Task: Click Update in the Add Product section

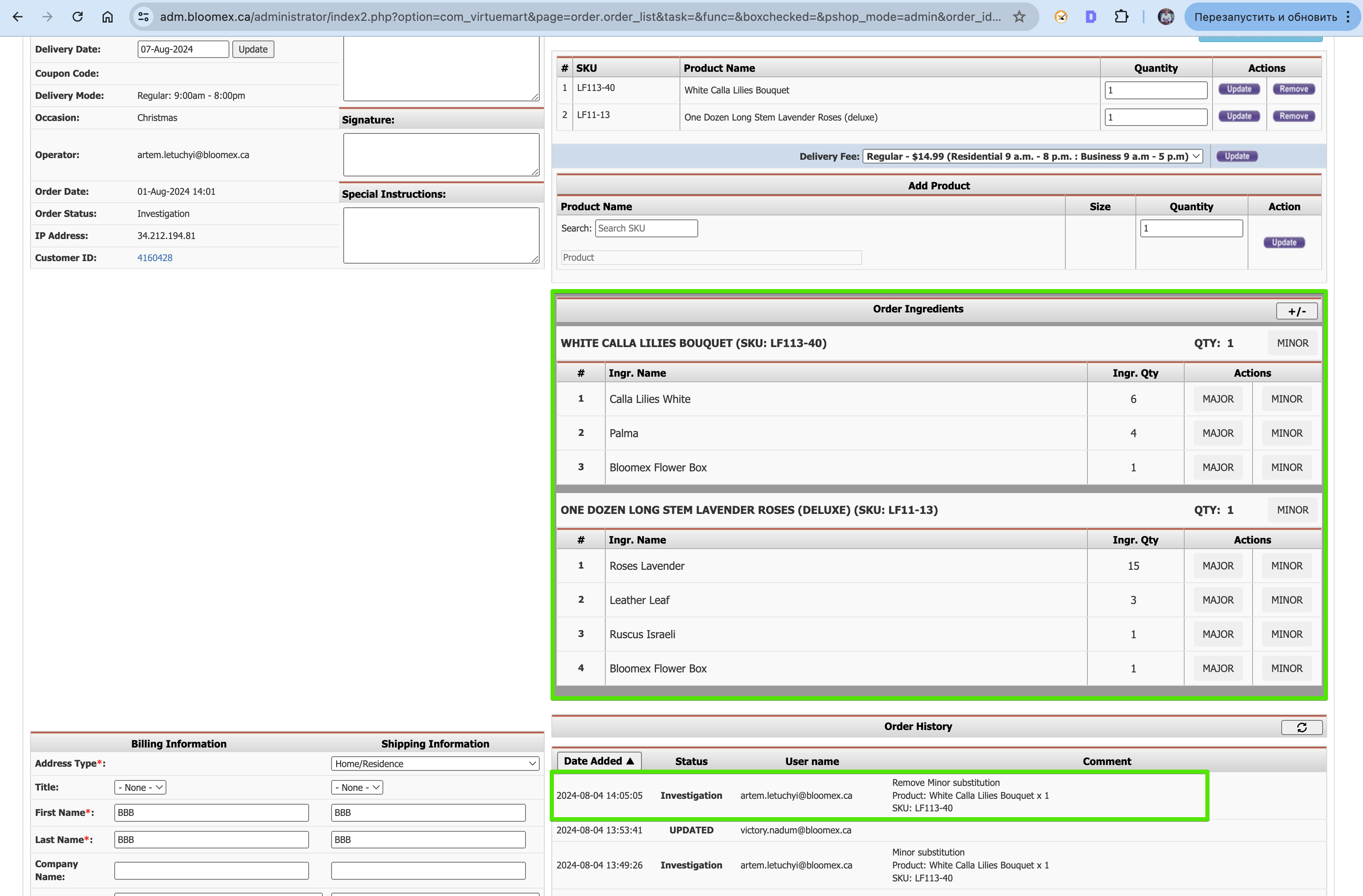Action: click(x=1284, y=243)
